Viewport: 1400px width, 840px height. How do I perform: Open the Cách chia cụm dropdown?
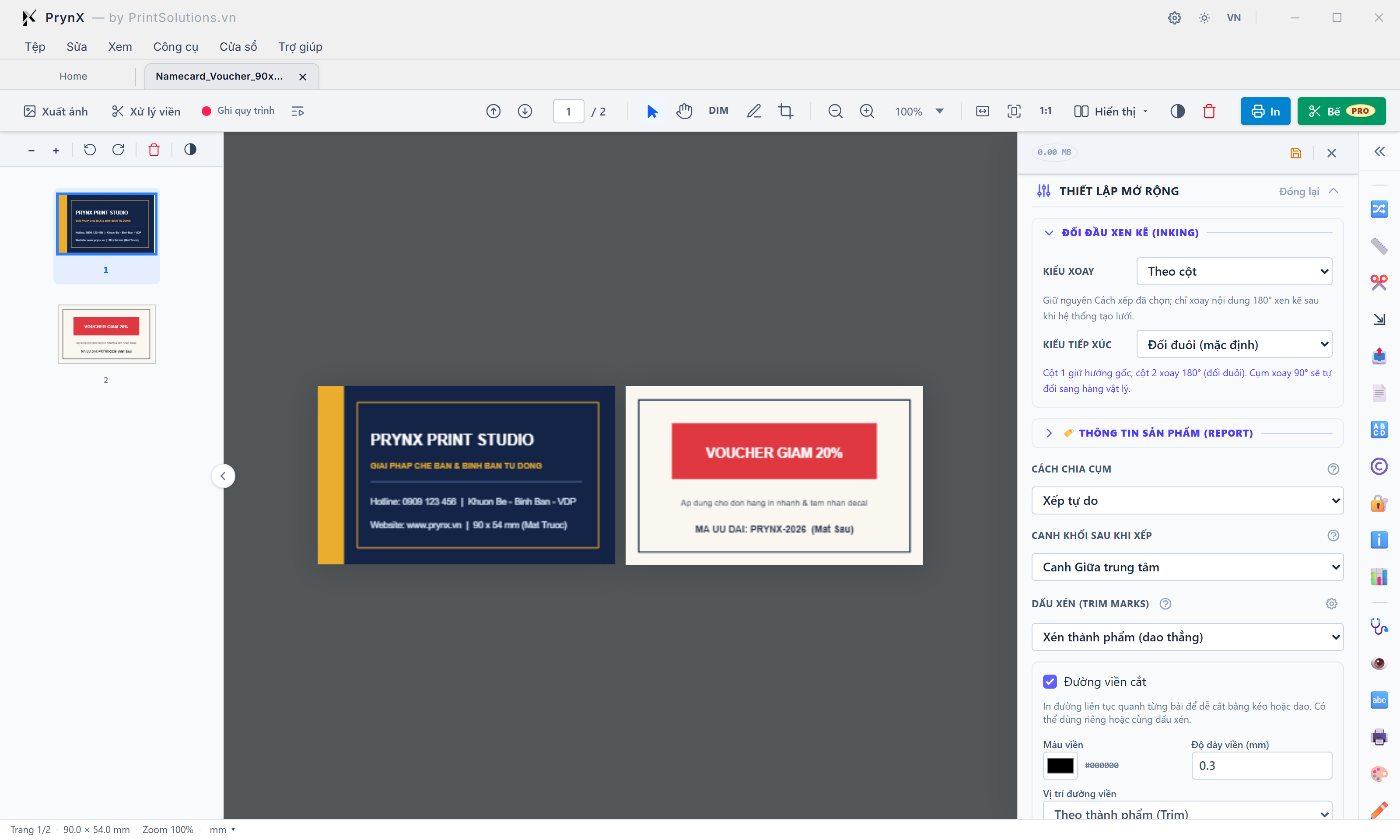point(1187,500)
